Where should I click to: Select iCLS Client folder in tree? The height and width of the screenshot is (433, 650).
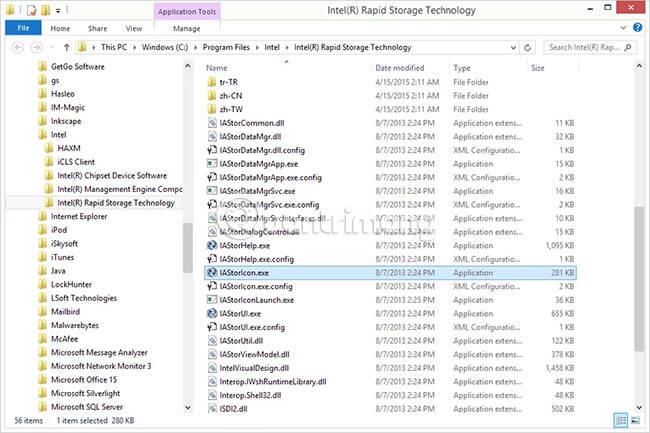pyautogui.click(x=76, y=162)
